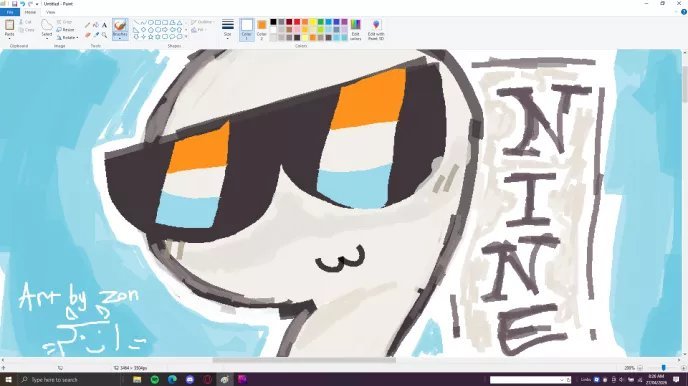Switch to the Home tab
688x386 pixels.
(x=30, y=12)
